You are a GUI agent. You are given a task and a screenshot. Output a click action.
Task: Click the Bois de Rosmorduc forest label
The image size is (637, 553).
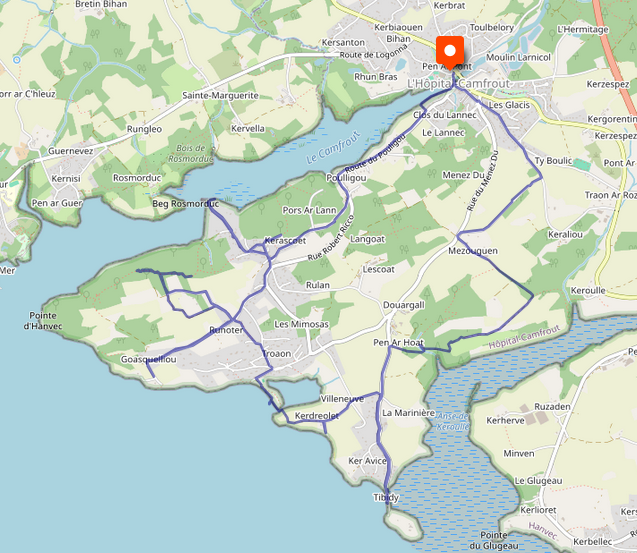pyautogui.click(x=191, y=153)
